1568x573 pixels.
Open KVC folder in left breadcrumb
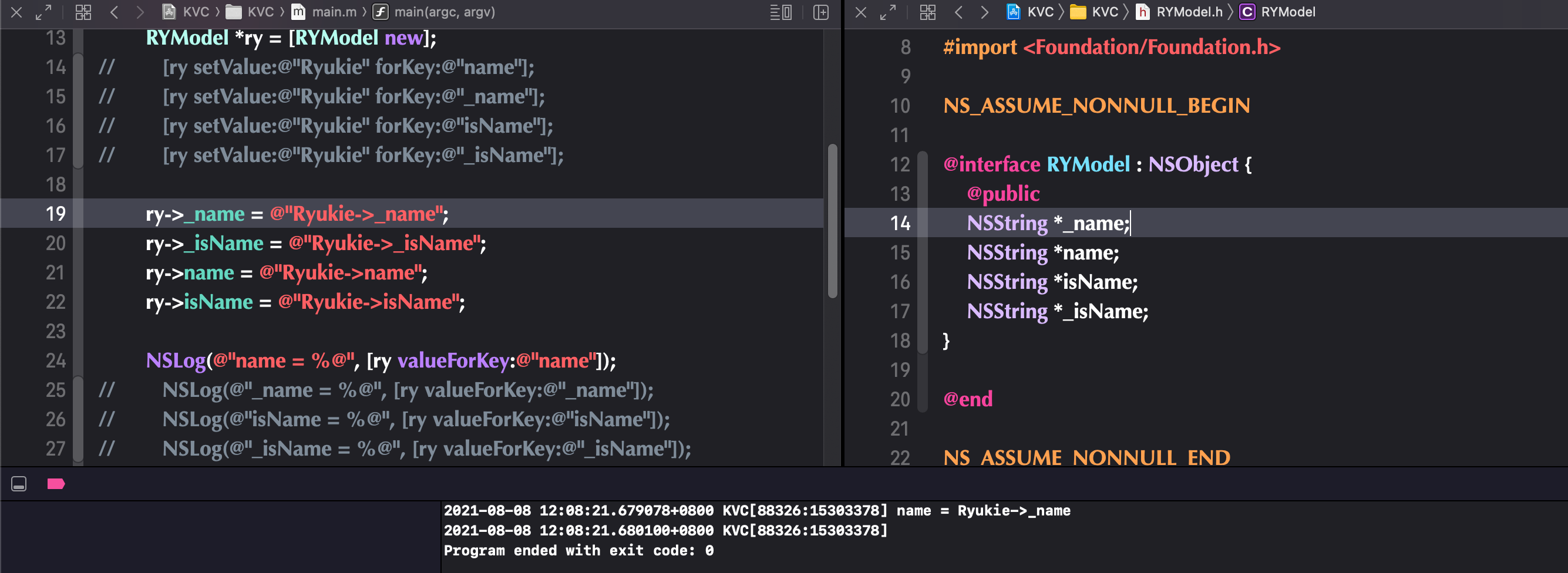click(x=250, y=12)
